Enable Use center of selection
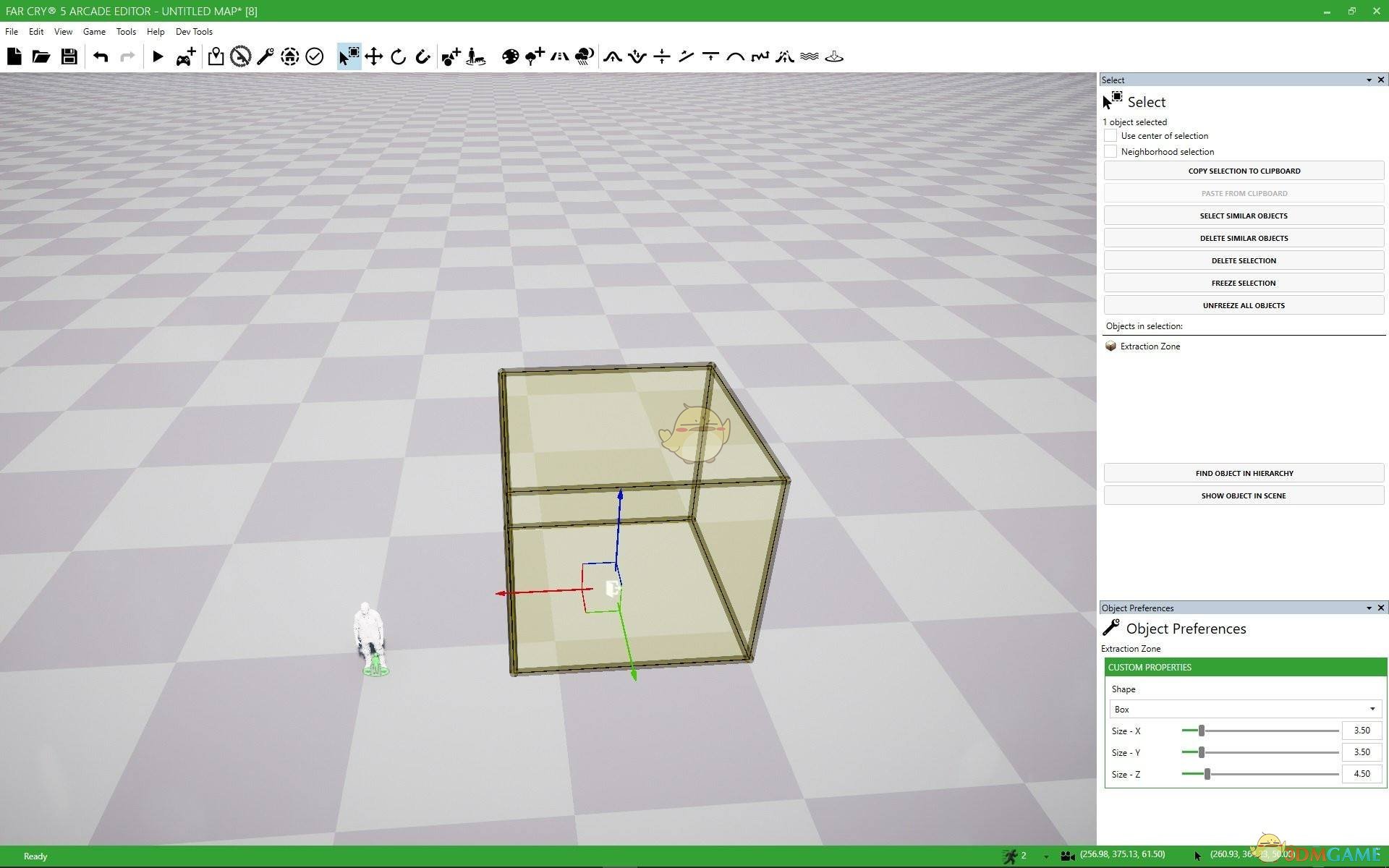This screenshot has width=1389, height=868. tap(1110, 135)
